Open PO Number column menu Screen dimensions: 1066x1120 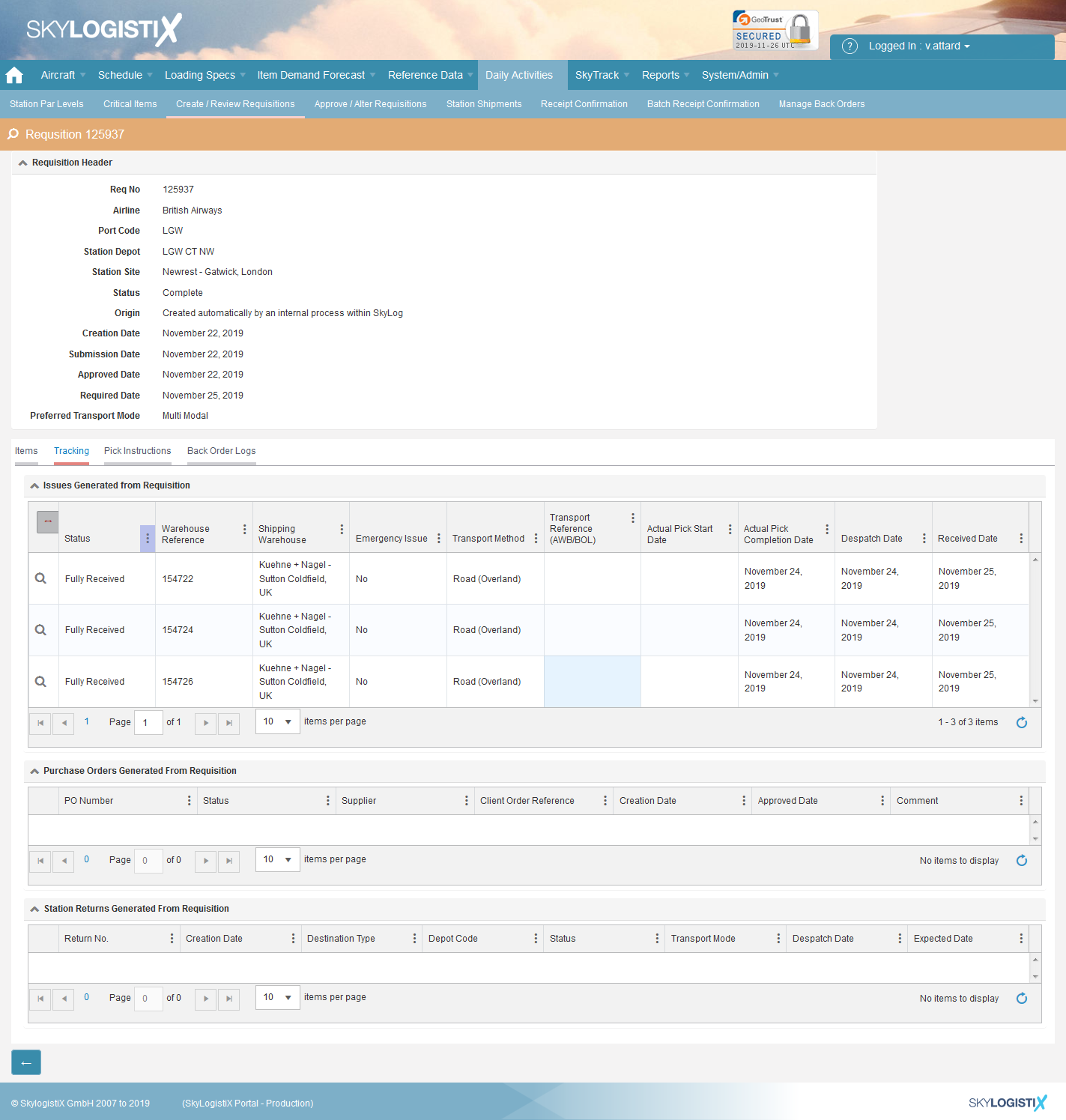tap(189, 801)
